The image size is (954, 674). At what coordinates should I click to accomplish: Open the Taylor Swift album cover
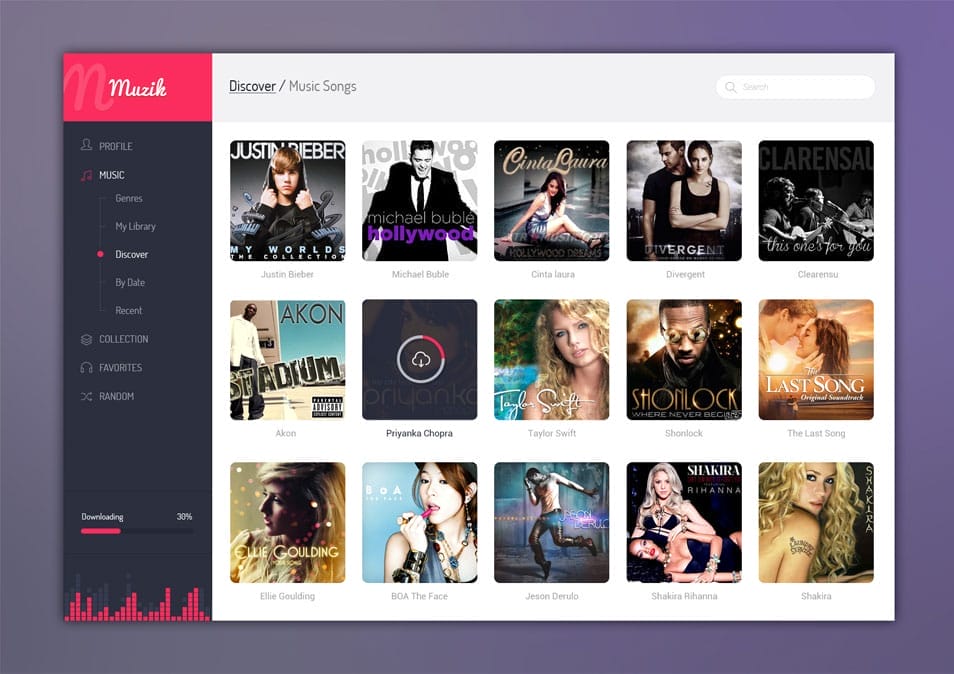[x=551, y=360]
